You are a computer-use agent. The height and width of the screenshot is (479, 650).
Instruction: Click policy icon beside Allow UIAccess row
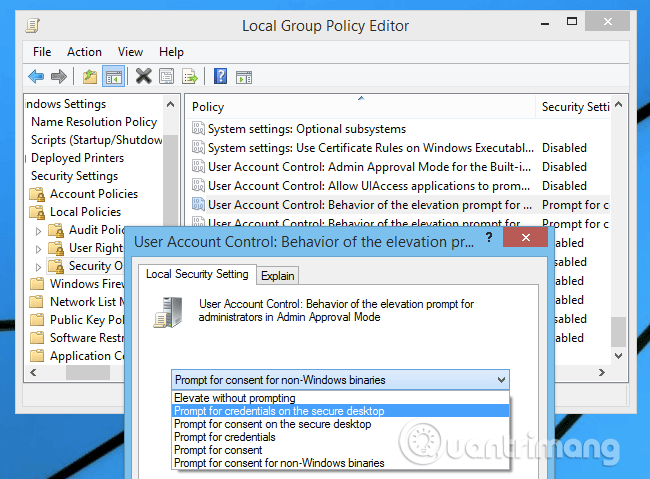(198, 185)
